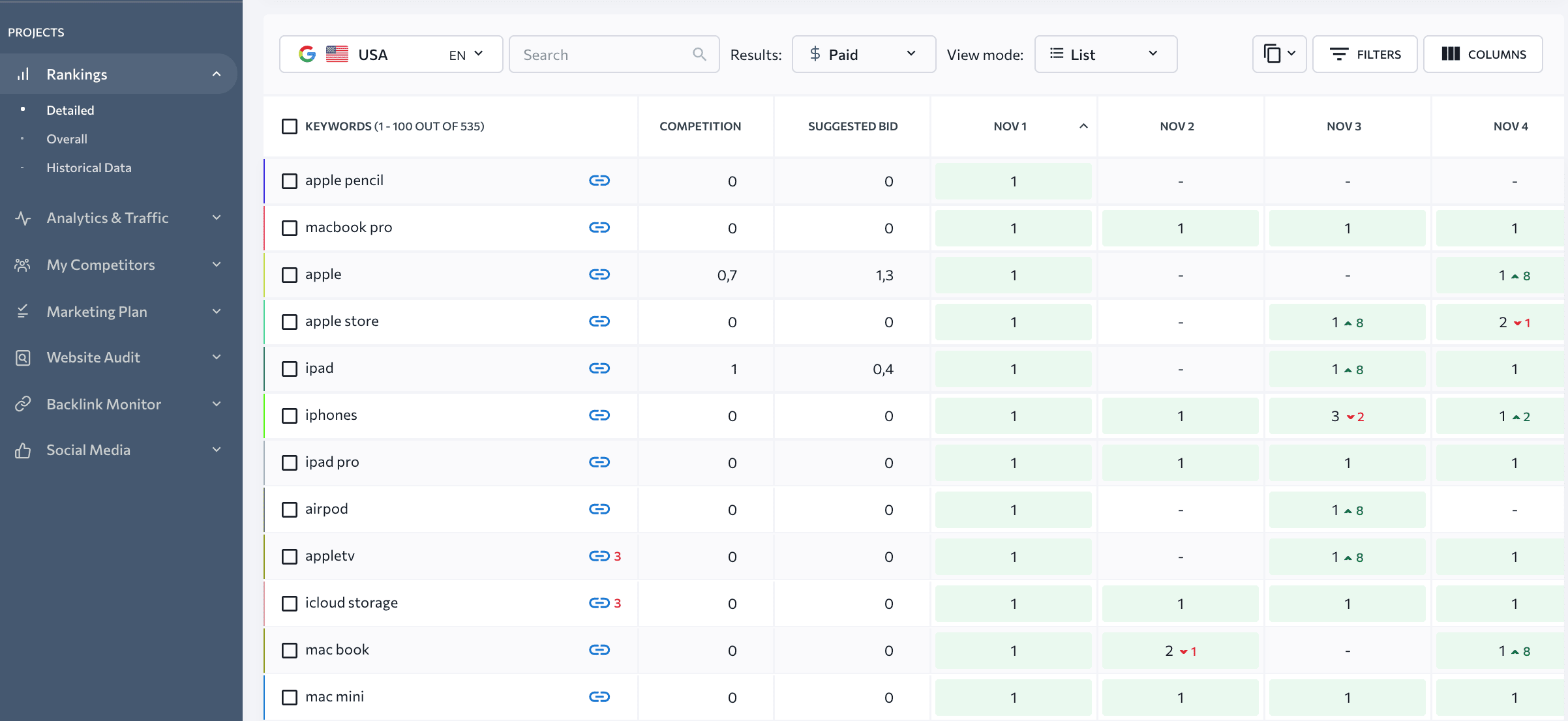Select the Overall rankings menu item

(67, 139)
